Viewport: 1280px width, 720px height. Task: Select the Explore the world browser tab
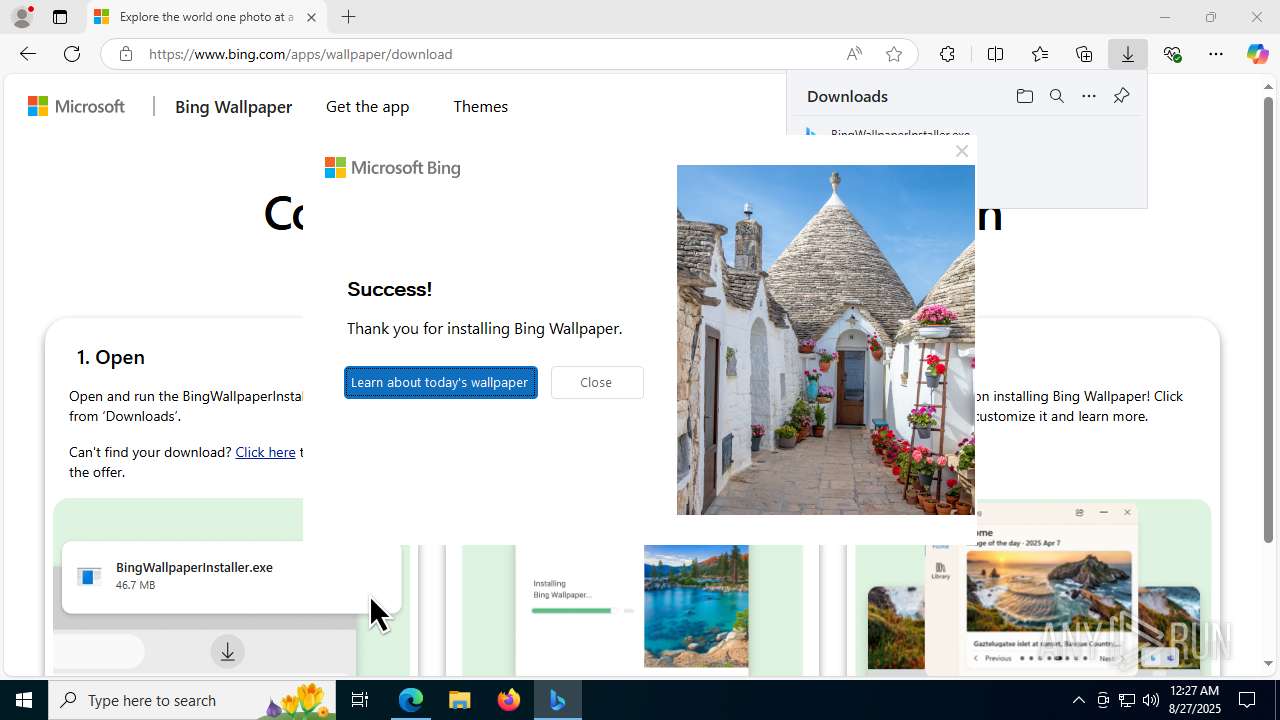(x=206, y=17)
